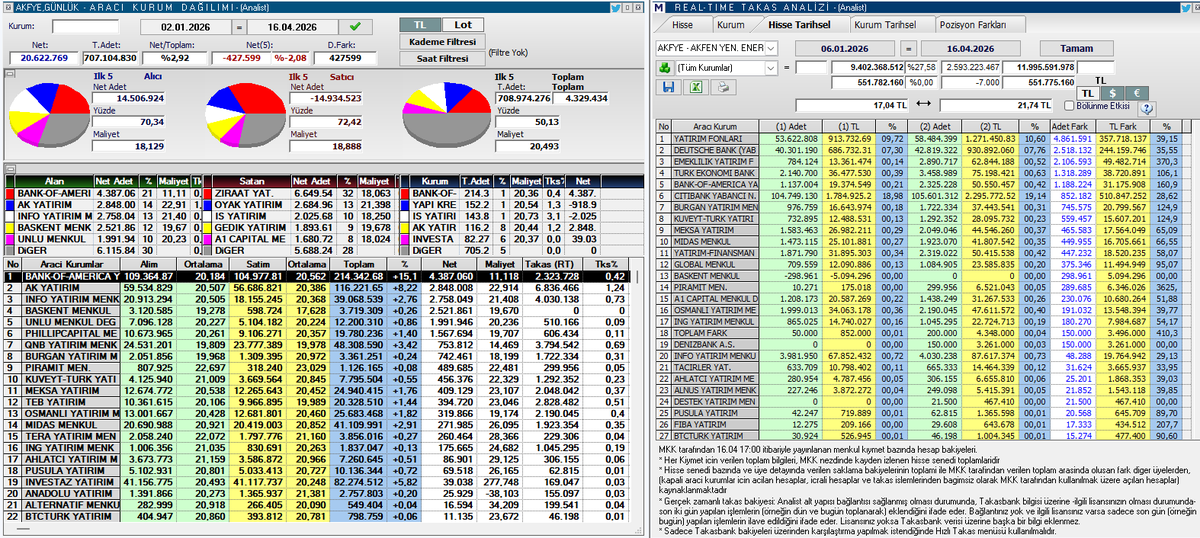1200x538 pixels.
Task: Click the green clover institution-group icon
Action: click(x=664, y=68)
